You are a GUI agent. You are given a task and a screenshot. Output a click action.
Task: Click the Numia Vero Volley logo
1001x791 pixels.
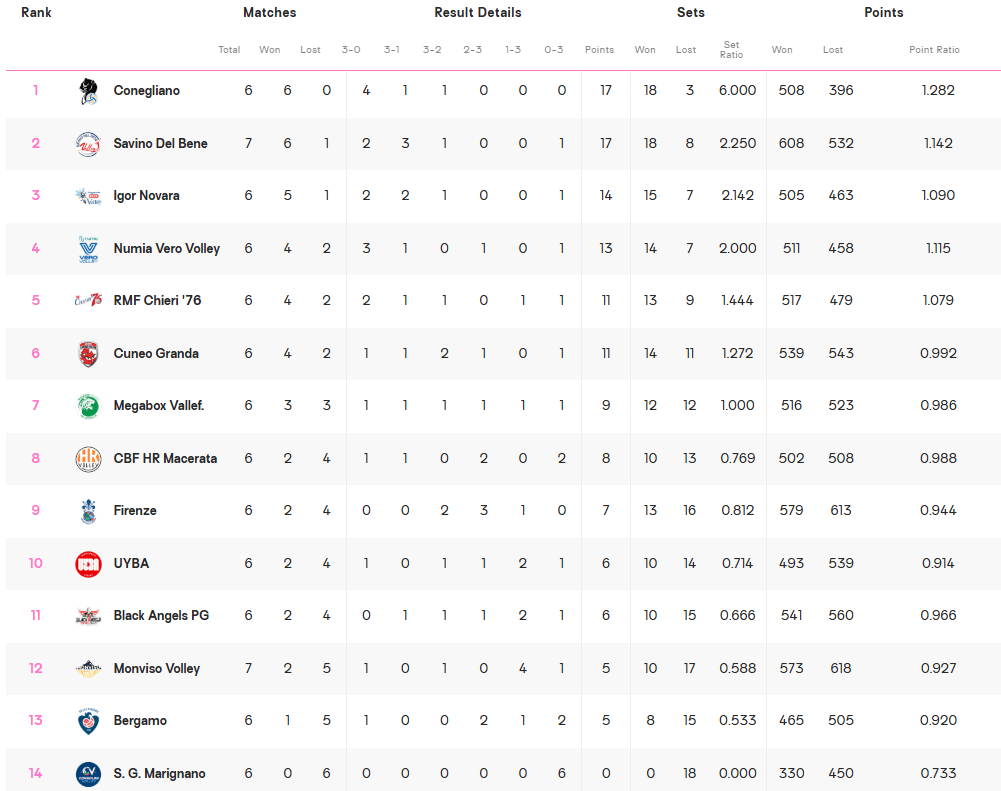(88, 249)
